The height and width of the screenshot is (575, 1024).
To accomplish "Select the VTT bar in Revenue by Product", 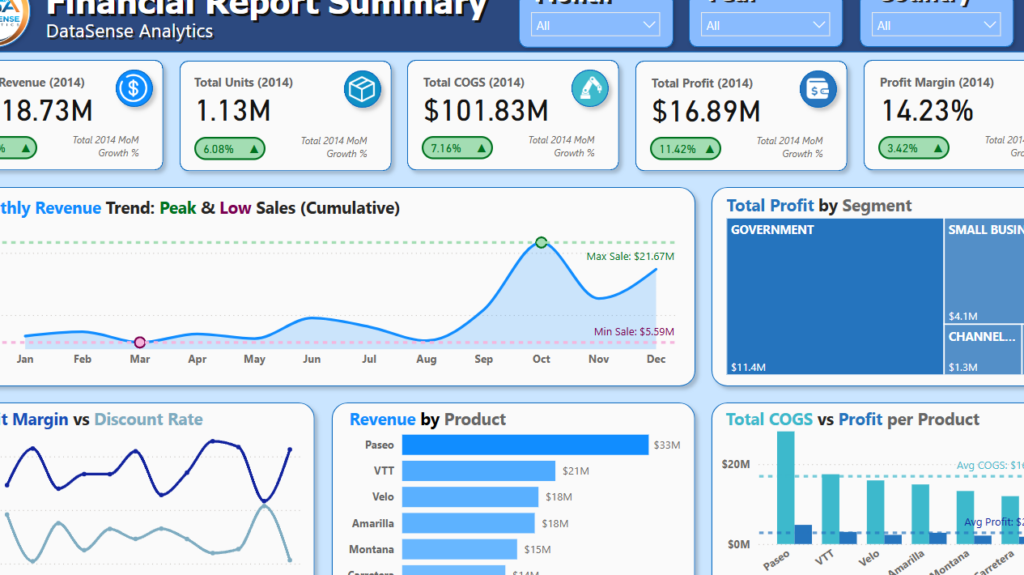I will (x=479, y=471).
